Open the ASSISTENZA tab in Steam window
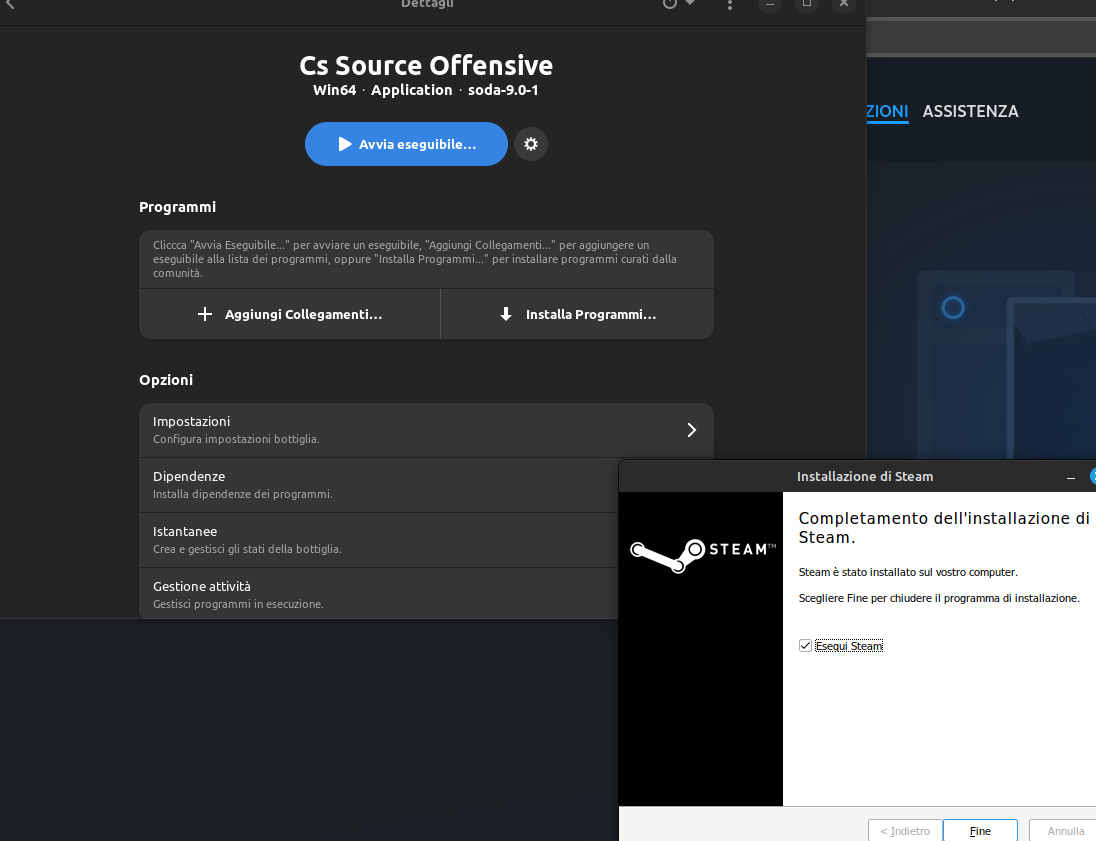The image size is (1096, 841). (x=970, y=111)
